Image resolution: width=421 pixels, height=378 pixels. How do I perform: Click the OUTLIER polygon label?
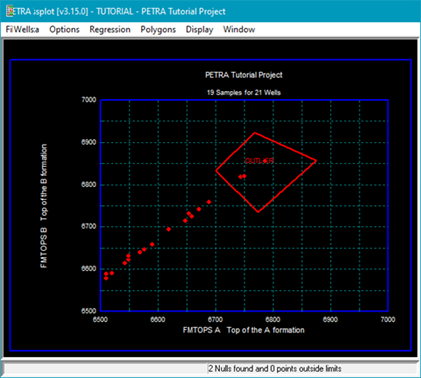tap(259, 161)
